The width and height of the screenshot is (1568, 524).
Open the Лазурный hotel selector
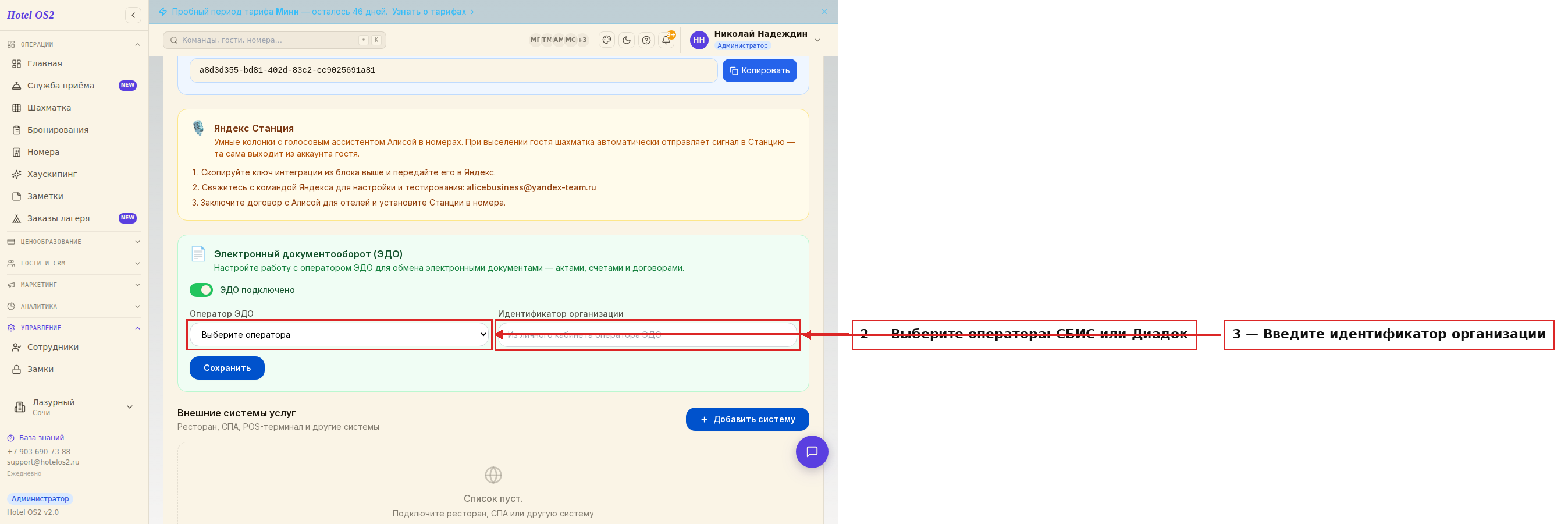[74, 407]
